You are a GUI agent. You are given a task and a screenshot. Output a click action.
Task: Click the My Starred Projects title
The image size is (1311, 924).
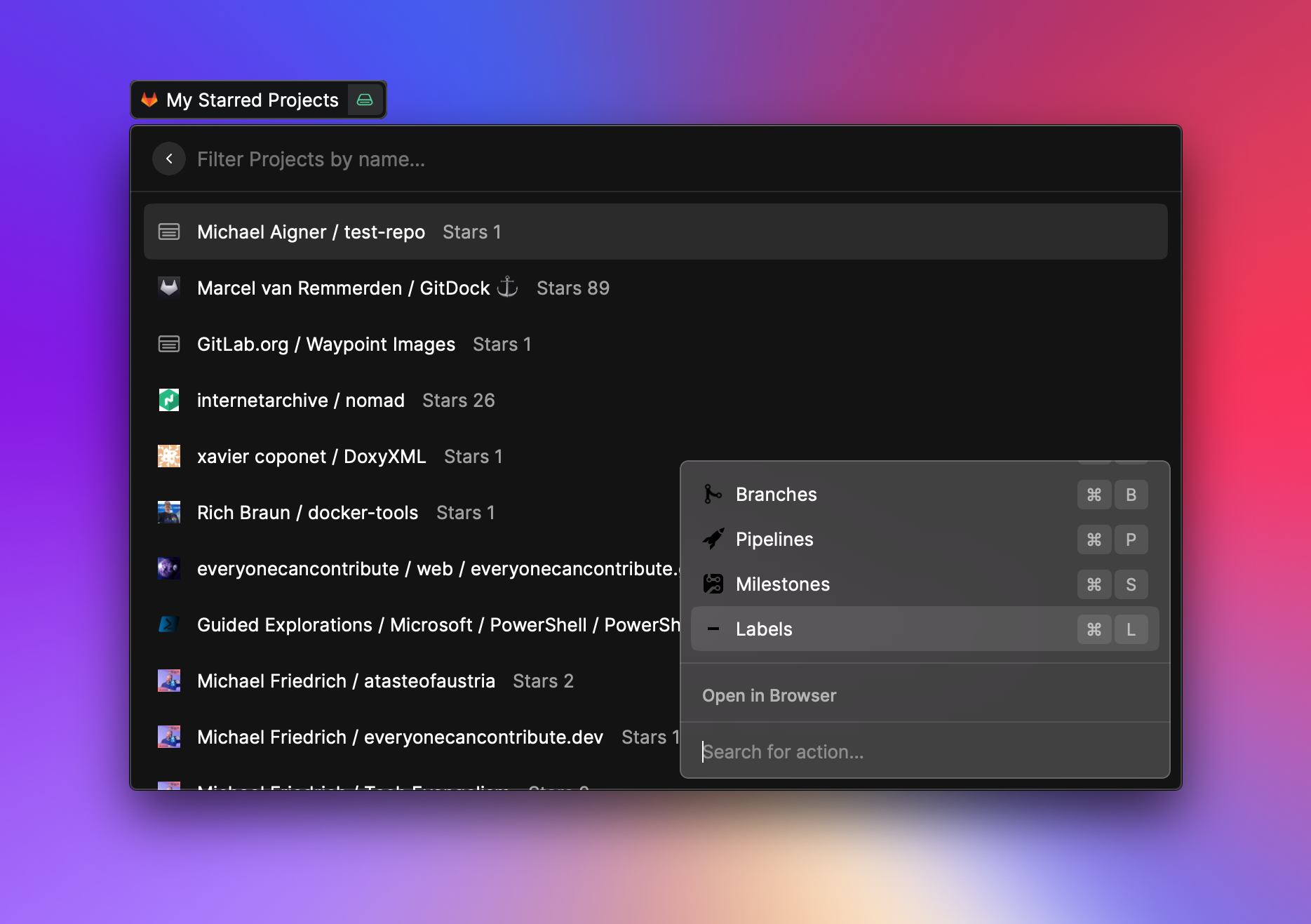coord(253,100)
